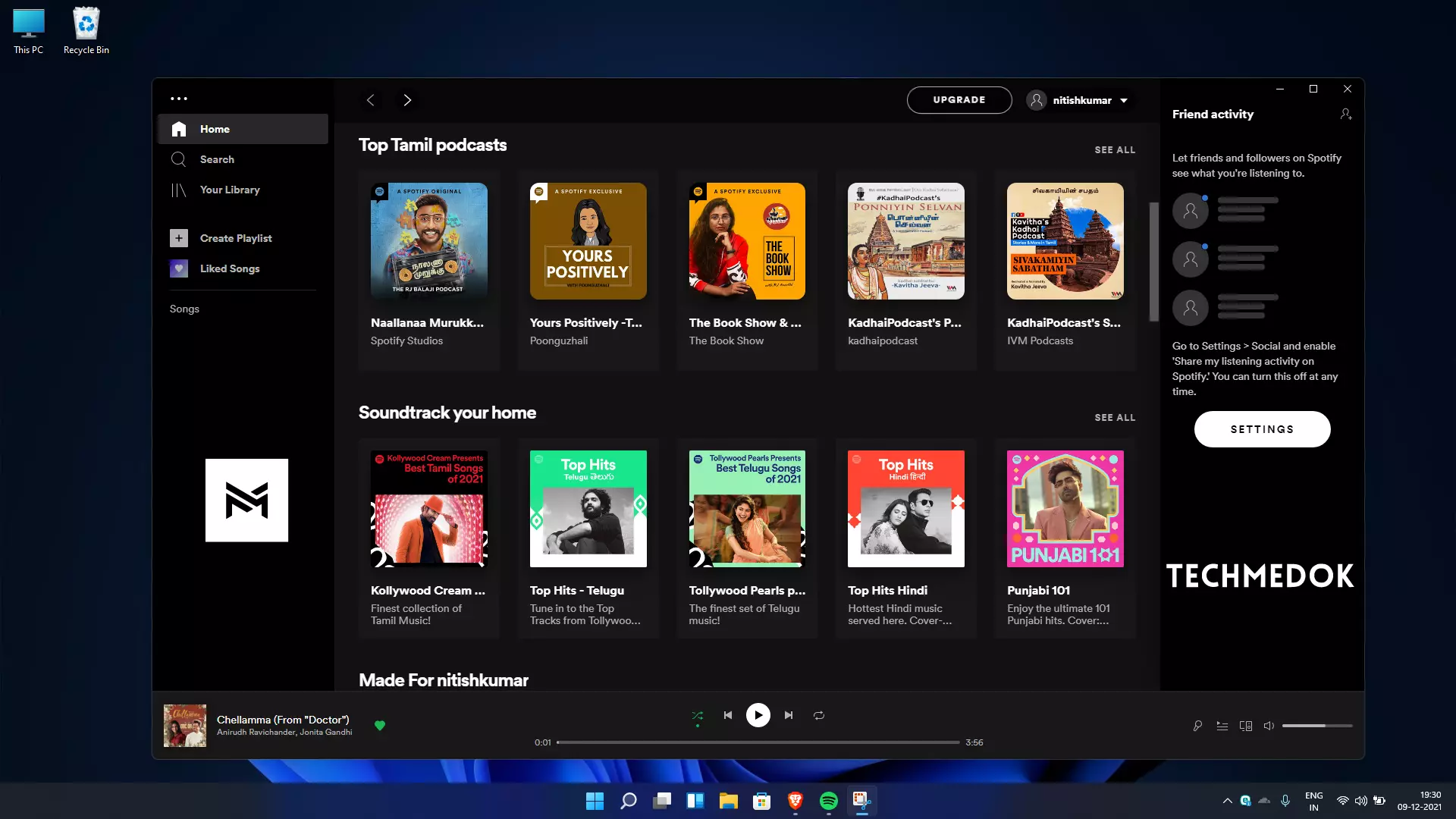
Task: Show hidden system tray icons
Action: [x=1227, y=801]
